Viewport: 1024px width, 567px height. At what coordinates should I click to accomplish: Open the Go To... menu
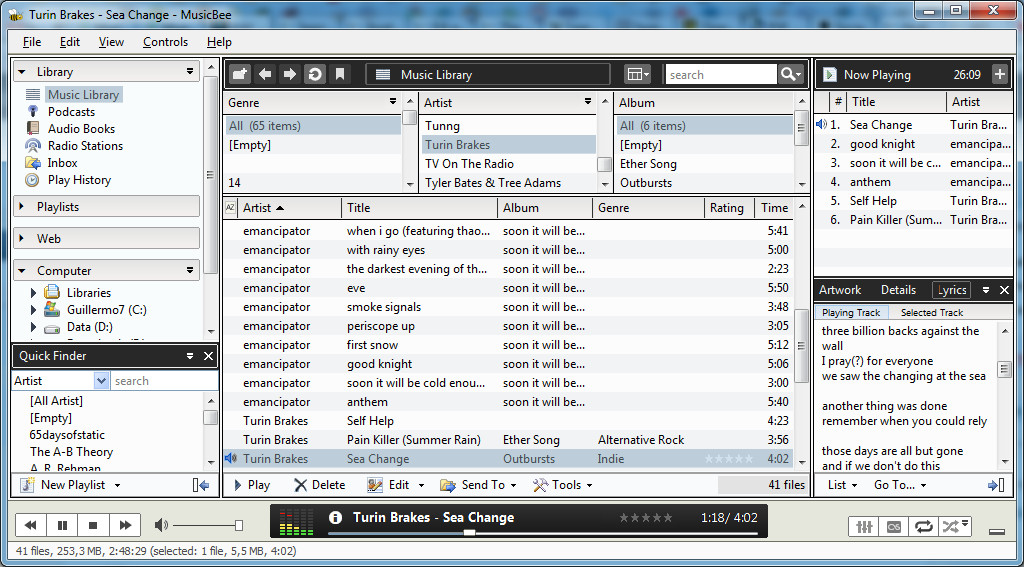point(900,485)
